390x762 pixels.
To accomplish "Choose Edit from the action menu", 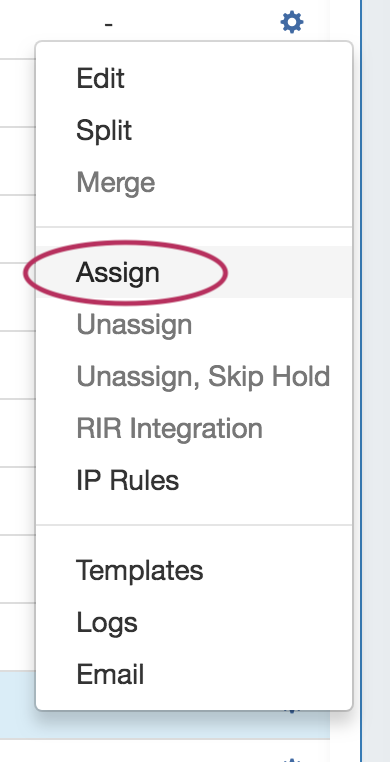I will (100, 78).
